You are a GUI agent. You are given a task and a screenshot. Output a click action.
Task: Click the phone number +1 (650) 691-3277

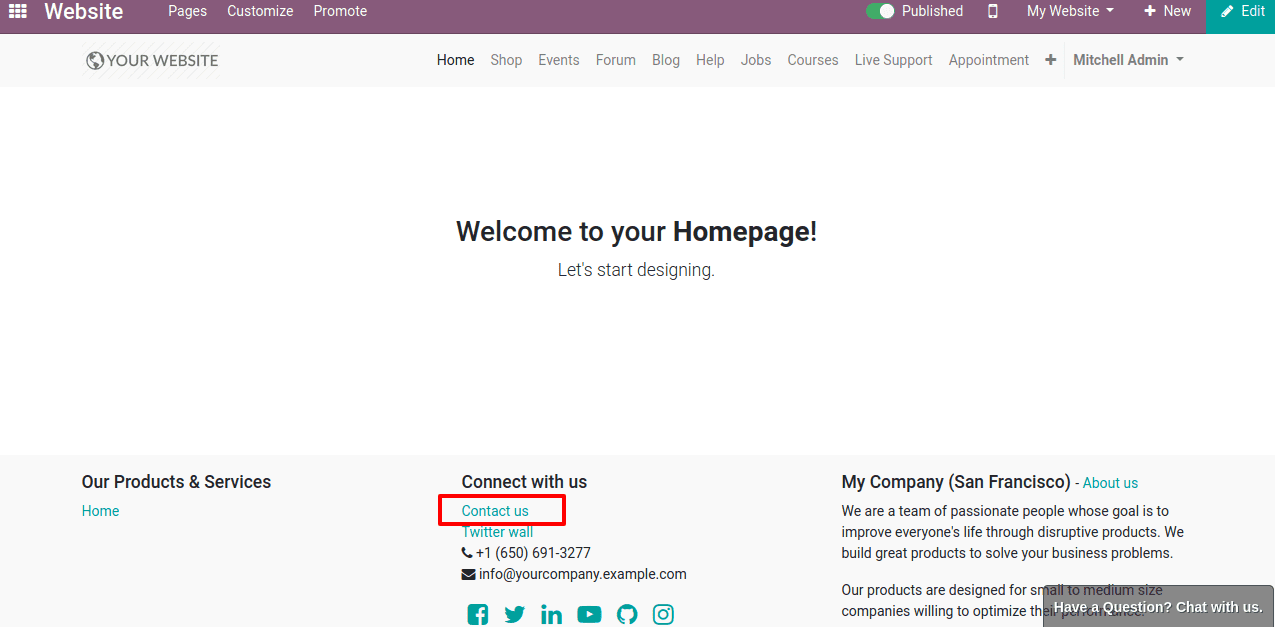(533, 553)
